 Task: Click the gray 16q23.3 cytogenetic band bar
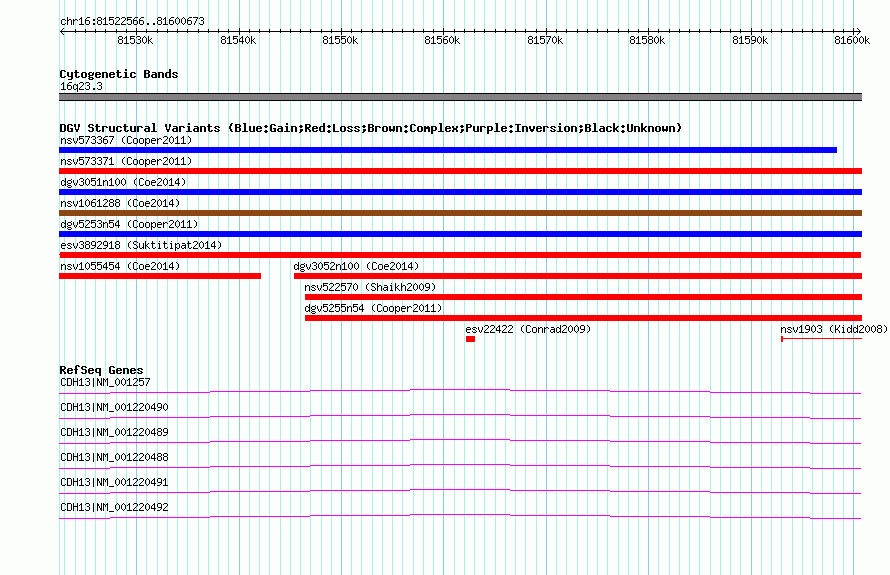pyautogui.click(x=460, y=97)
